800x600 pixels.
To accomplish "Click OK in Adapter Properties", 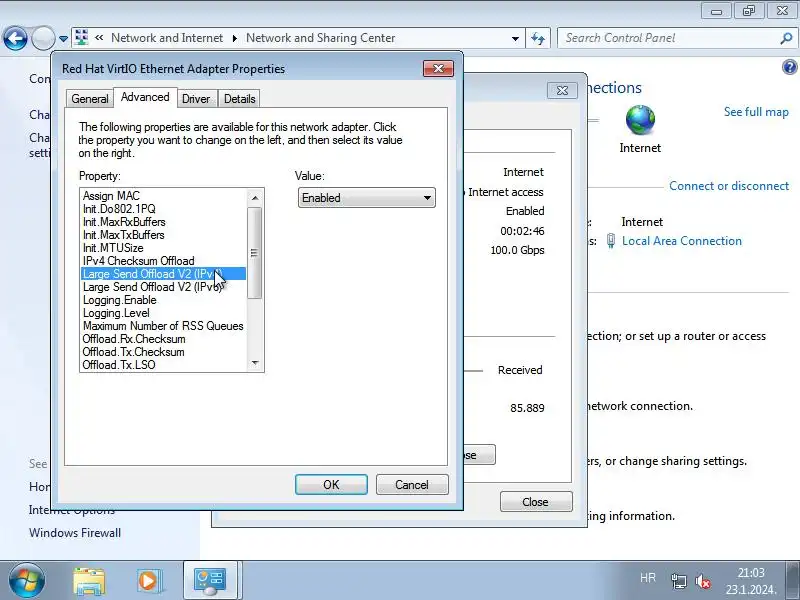I will pos(331,484).
